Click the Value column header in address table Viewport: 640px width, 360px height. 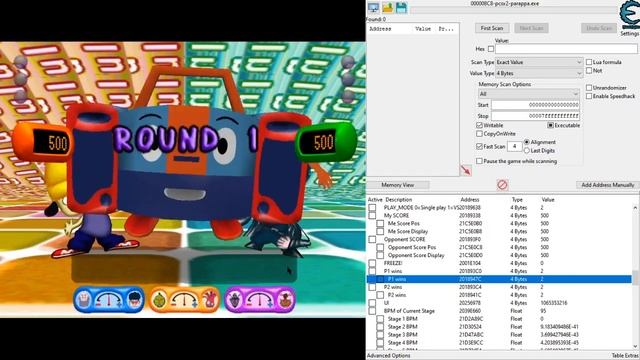click(548, 200)
